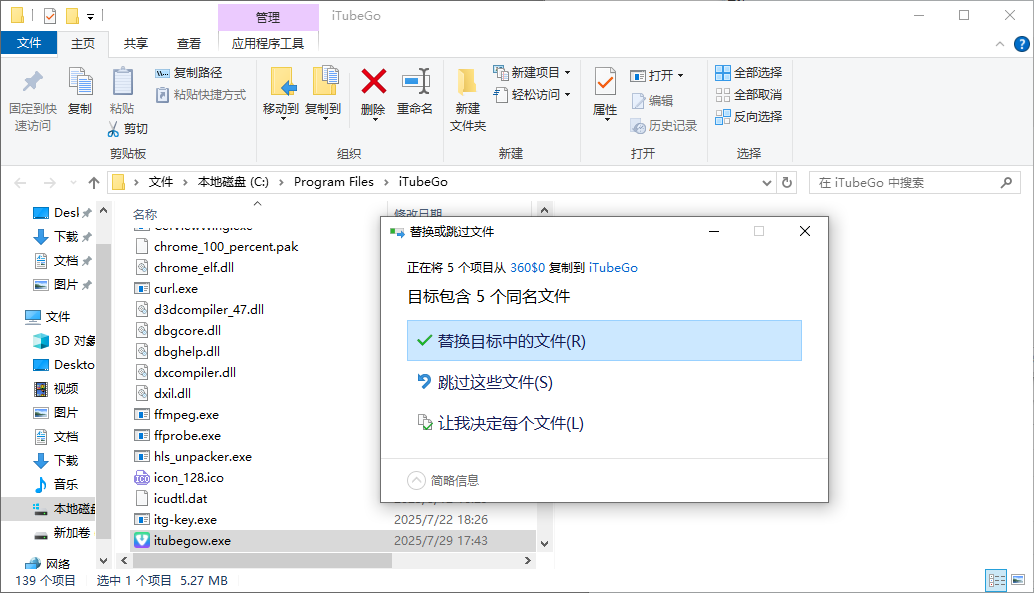The height and width of the screenshot is (593, 1034).
Task: Click the 编辑 edit button
Action: click(x=652, y=100)
